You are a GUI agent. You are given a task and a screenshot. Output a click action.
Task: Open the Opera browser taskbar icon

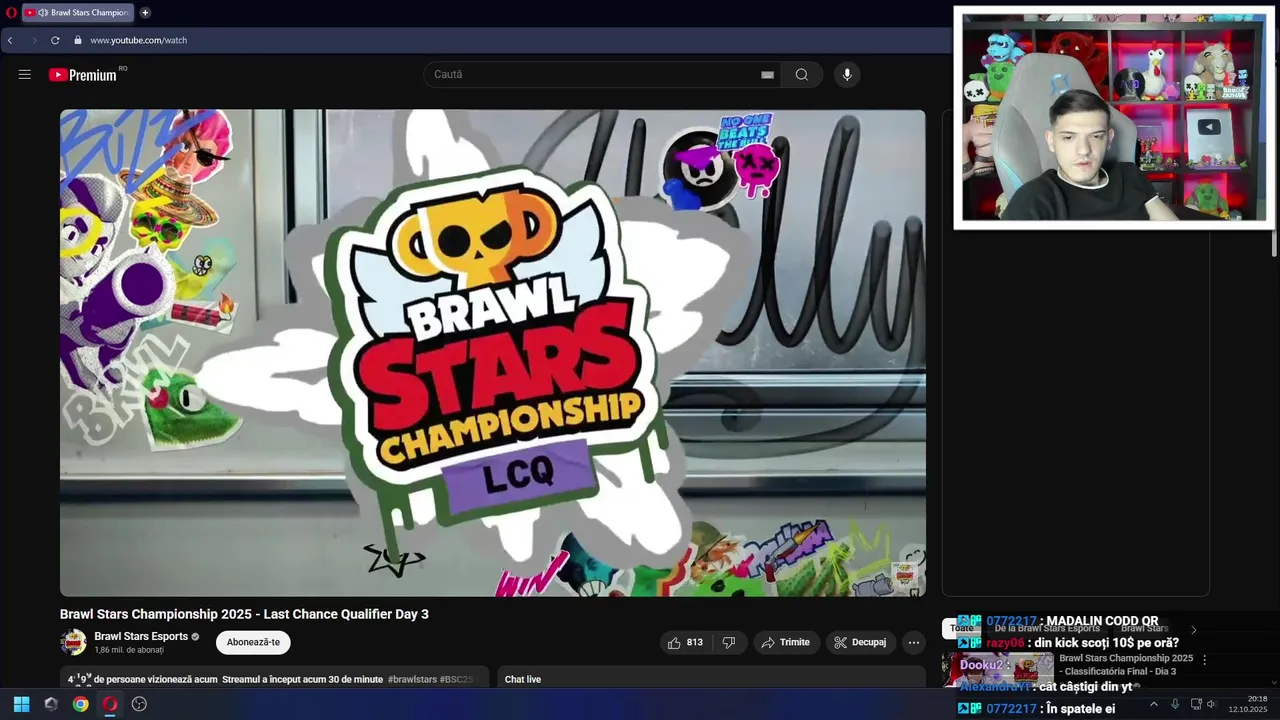point(110,704)
